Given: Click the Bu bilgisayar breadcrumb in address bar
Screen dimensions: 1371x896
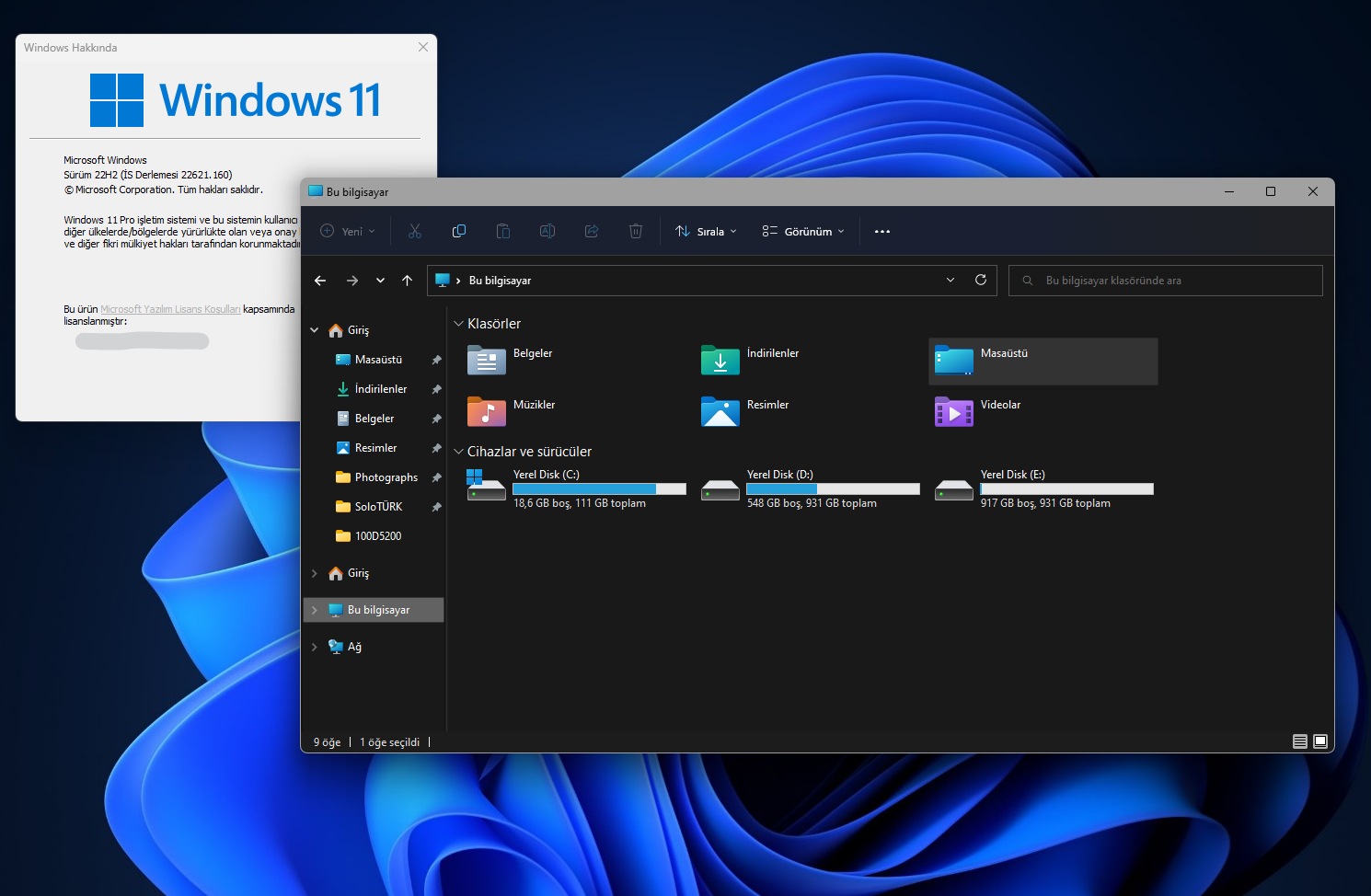Looking at the screenshot, I should pyautogui.click(x=500, y=281).
